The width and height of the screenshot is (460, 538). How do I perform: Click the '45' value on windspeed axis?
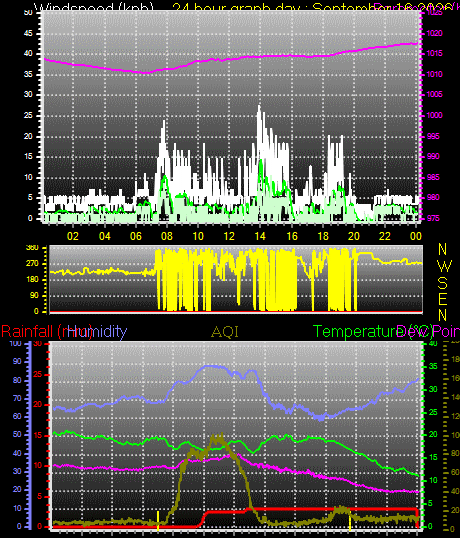pos(28,33)
